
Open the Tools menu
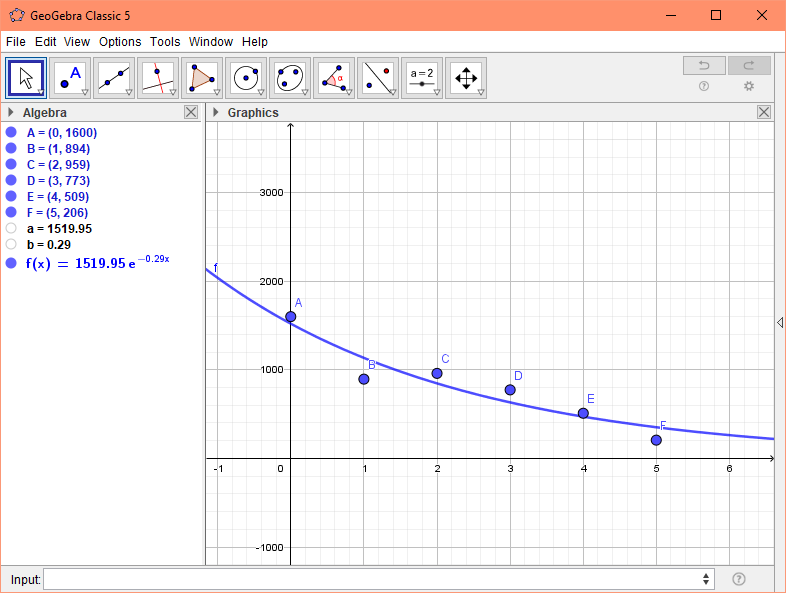pyautogui.click(x=165, y=42)
